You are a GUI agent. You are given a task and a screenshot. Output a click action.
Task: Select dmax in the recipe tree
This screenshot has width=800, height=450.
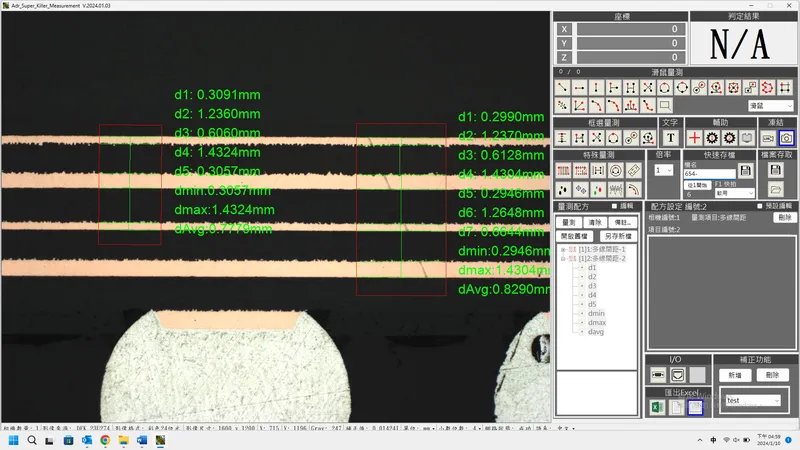point(597,322)
